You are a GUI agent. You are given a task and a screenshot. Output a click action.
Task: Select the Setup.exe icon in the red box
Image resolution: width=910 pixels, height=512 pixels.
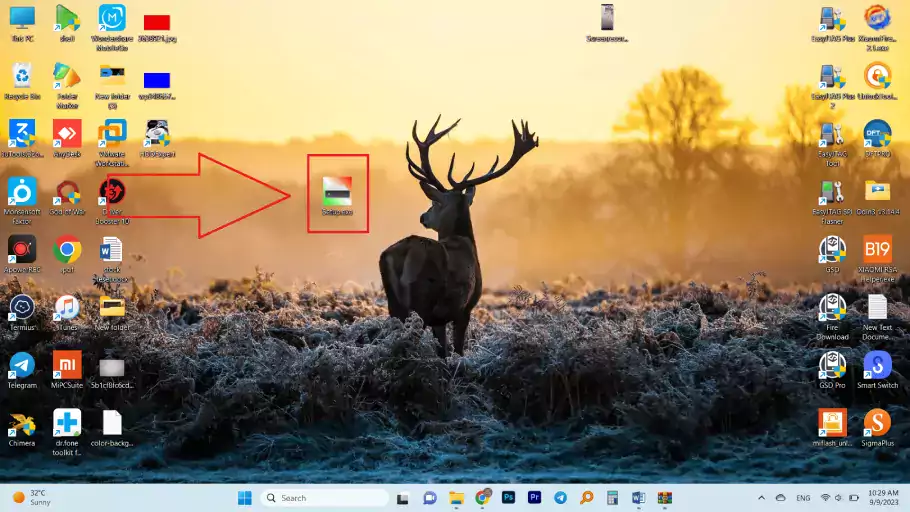click(337, 191)
